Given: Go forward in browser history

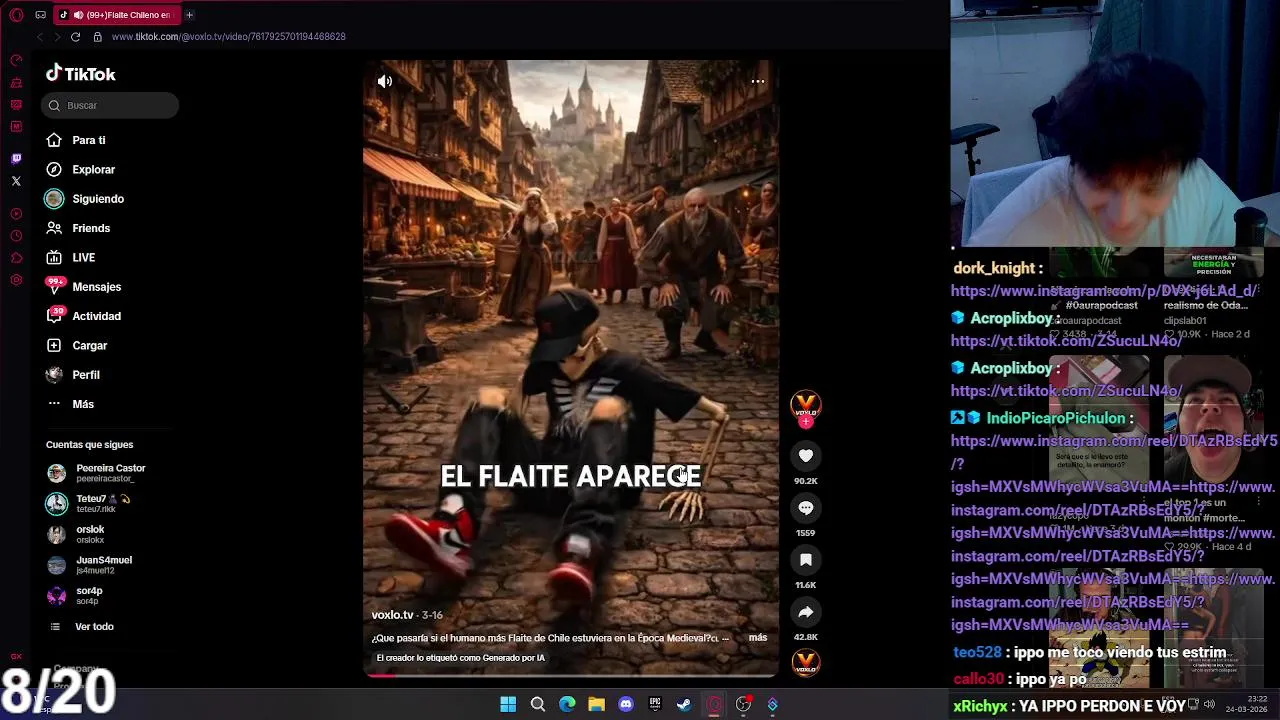Looking at the screenshot, I should click(56, 37).
